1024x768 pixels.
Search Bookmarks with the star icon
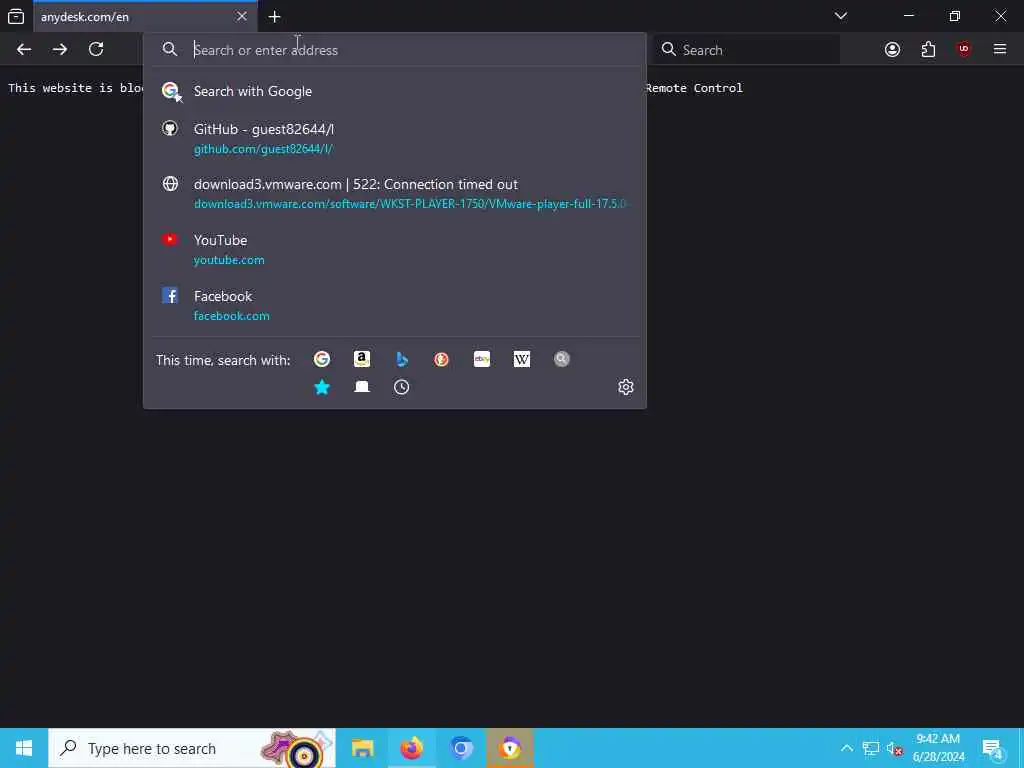coord(322,387)
